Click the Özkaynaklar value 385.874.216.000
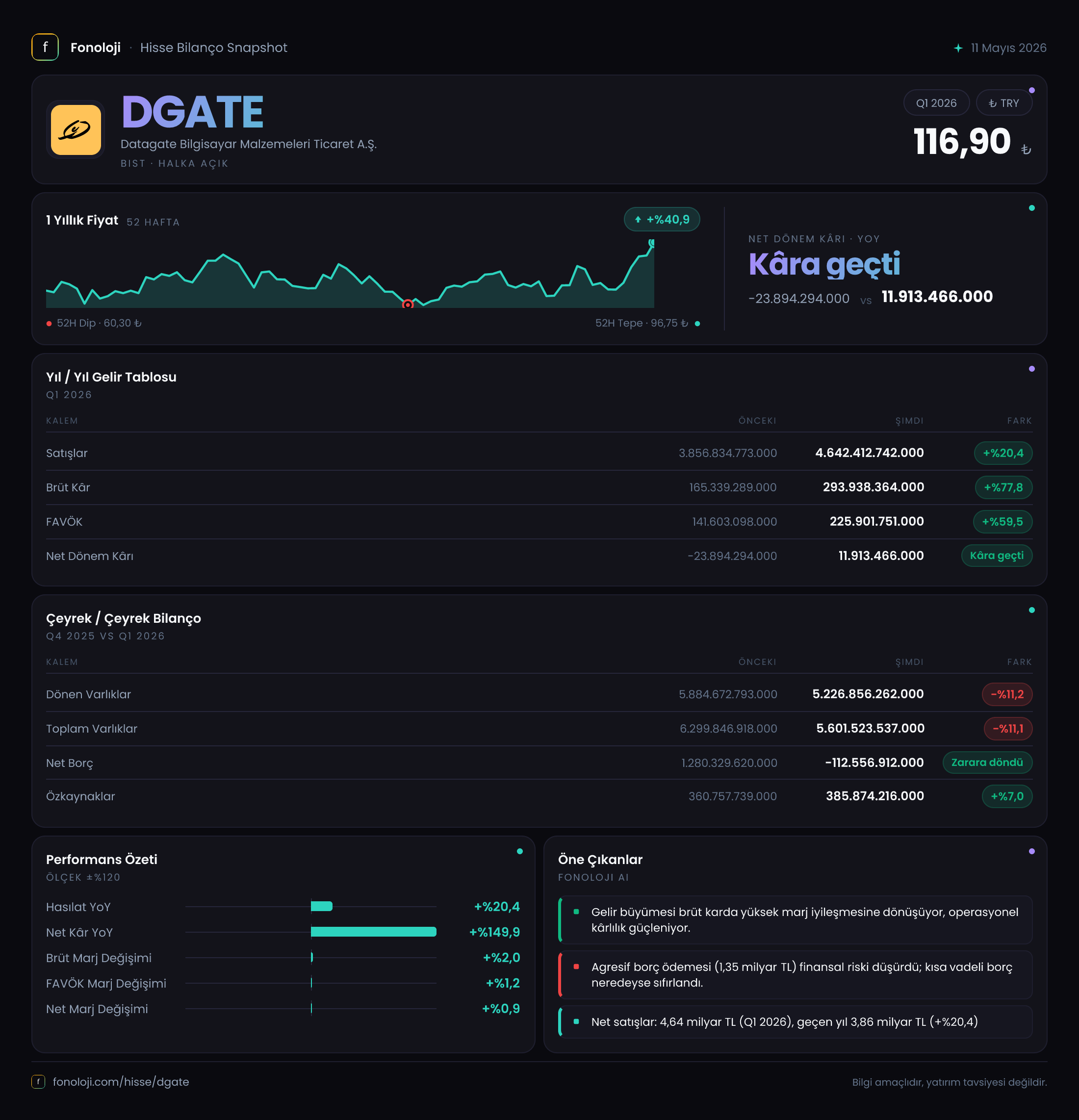1079x1120 pixels. click(x=875, y=796)
